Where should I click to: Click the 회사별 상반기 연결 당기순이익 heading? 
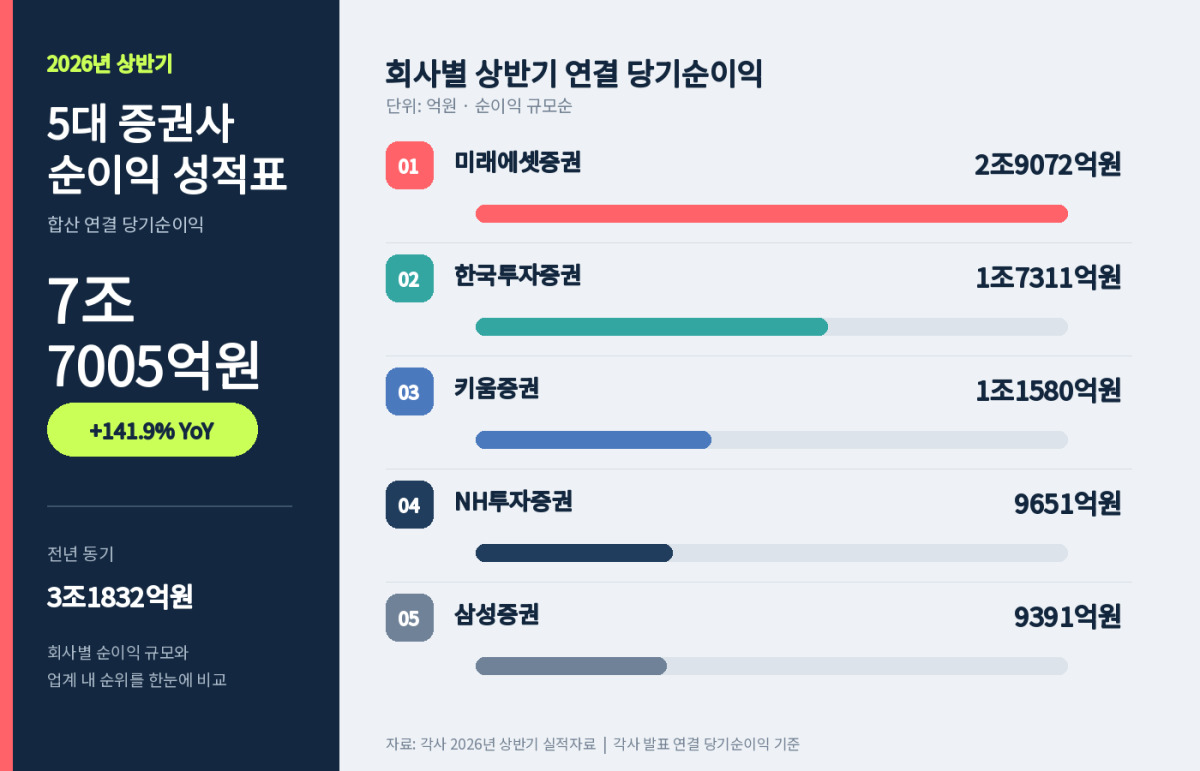[x=573, y=74]
